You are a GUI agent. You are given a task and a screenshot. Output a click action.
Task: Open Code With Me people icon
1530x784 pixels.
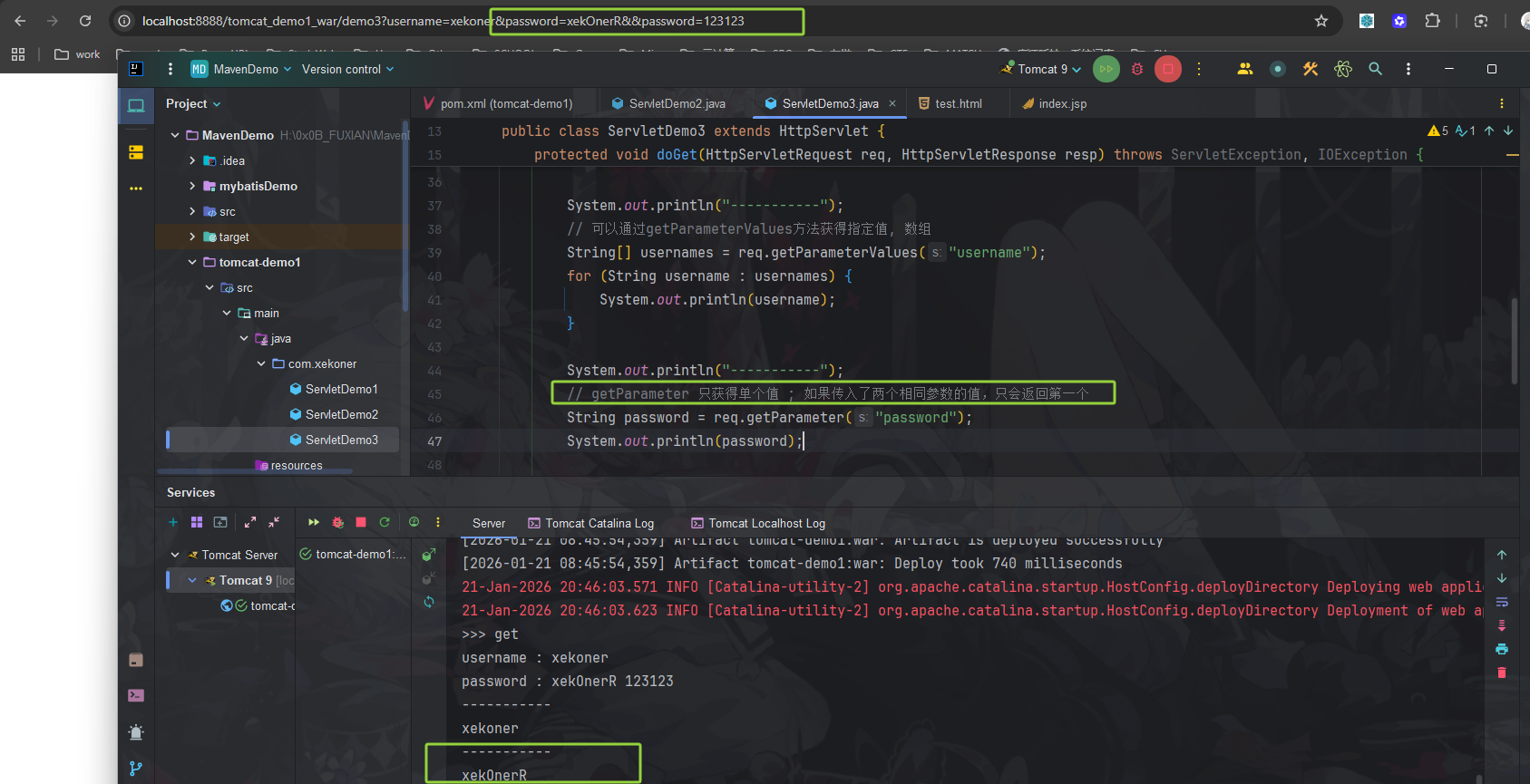click(x=1244, y=69)
